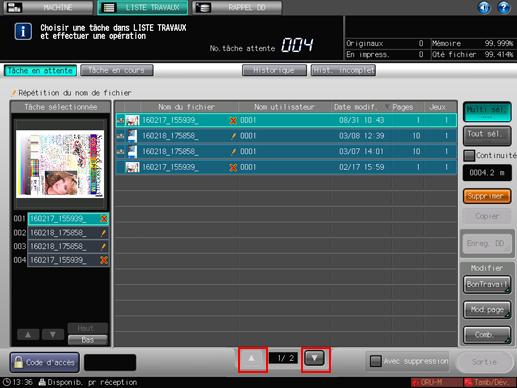
Task: Select item 001 in Tâche sélectionnée list
Action: coord(68,219)
